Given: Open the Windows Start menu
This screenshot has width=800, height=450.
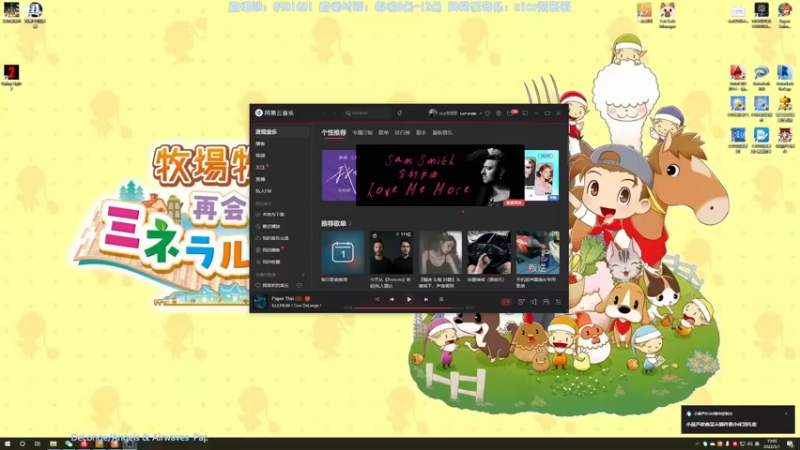Looking at the screenshot, I should pyautogui.click(x=7, y=444).
